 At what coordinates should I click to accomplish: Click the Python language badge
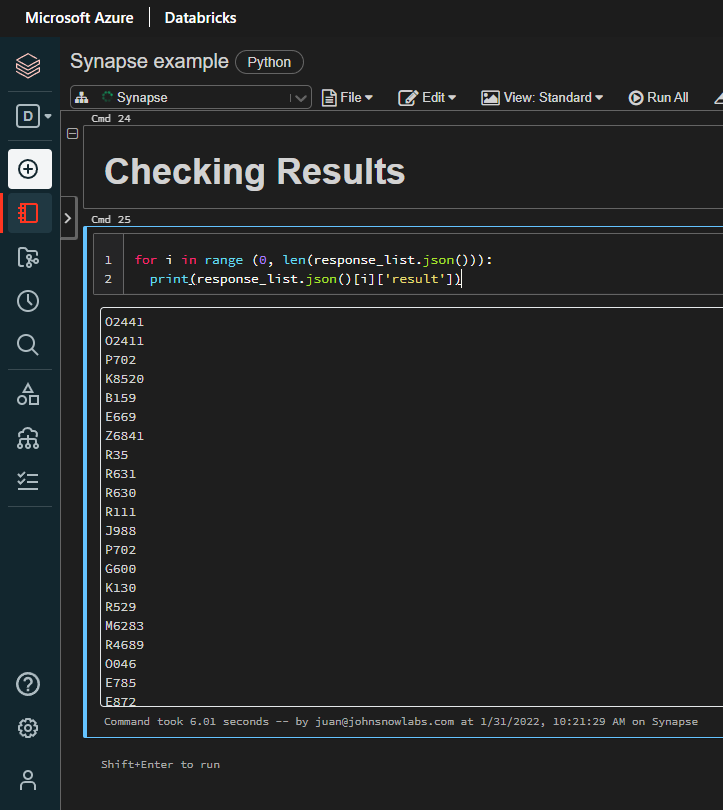point(269,62)
